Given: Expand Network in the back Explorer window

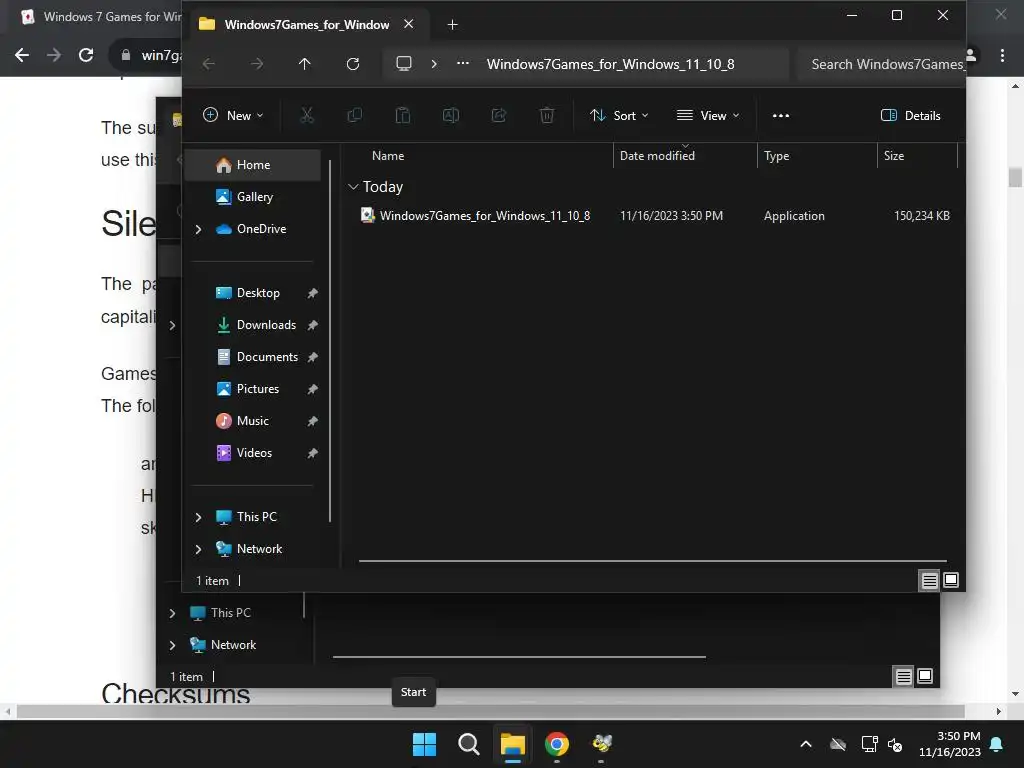Looking at the screenshot, I should (172, 645).
